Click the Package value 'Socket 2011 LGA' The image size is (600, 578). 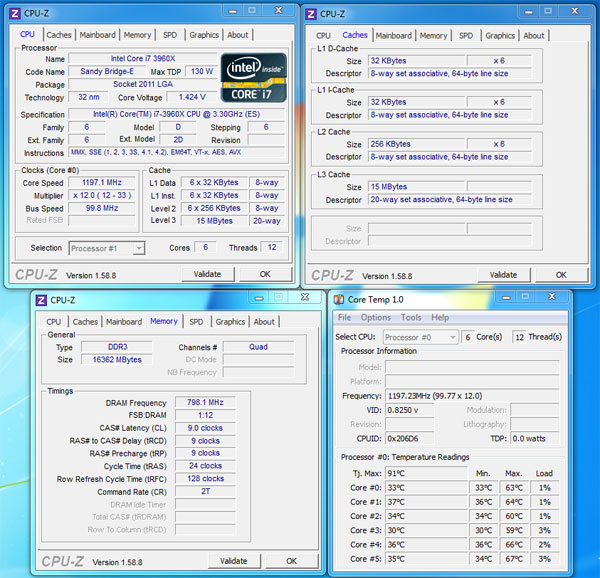pyautogui.click(x=143, y=84)
